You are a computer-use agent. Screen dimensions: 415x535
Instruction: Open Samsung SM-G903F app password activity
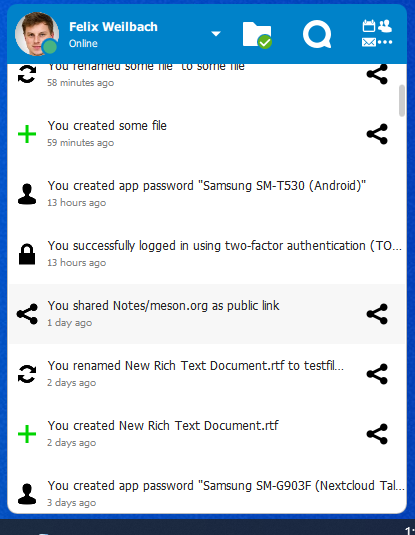coord(206,493)
